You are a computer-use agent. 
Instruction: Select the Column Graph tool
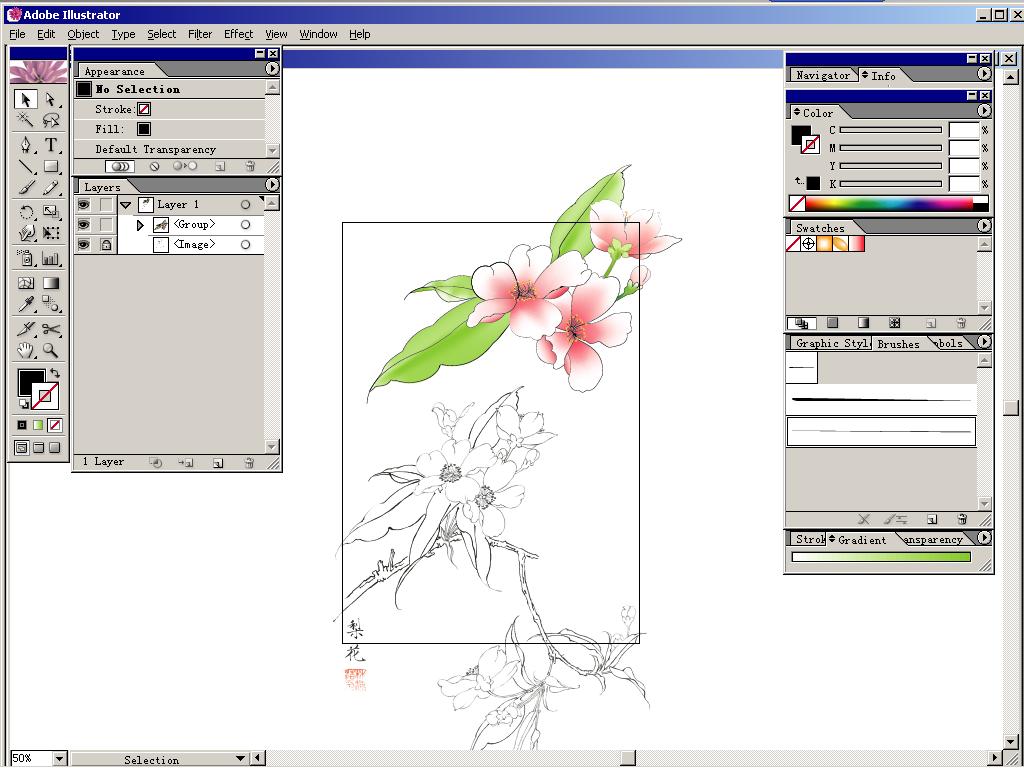[x=51, y=258]
